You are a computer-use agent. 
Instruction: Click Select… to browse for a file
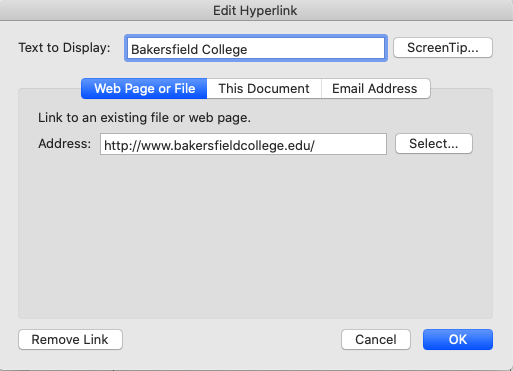pos(434,144)
